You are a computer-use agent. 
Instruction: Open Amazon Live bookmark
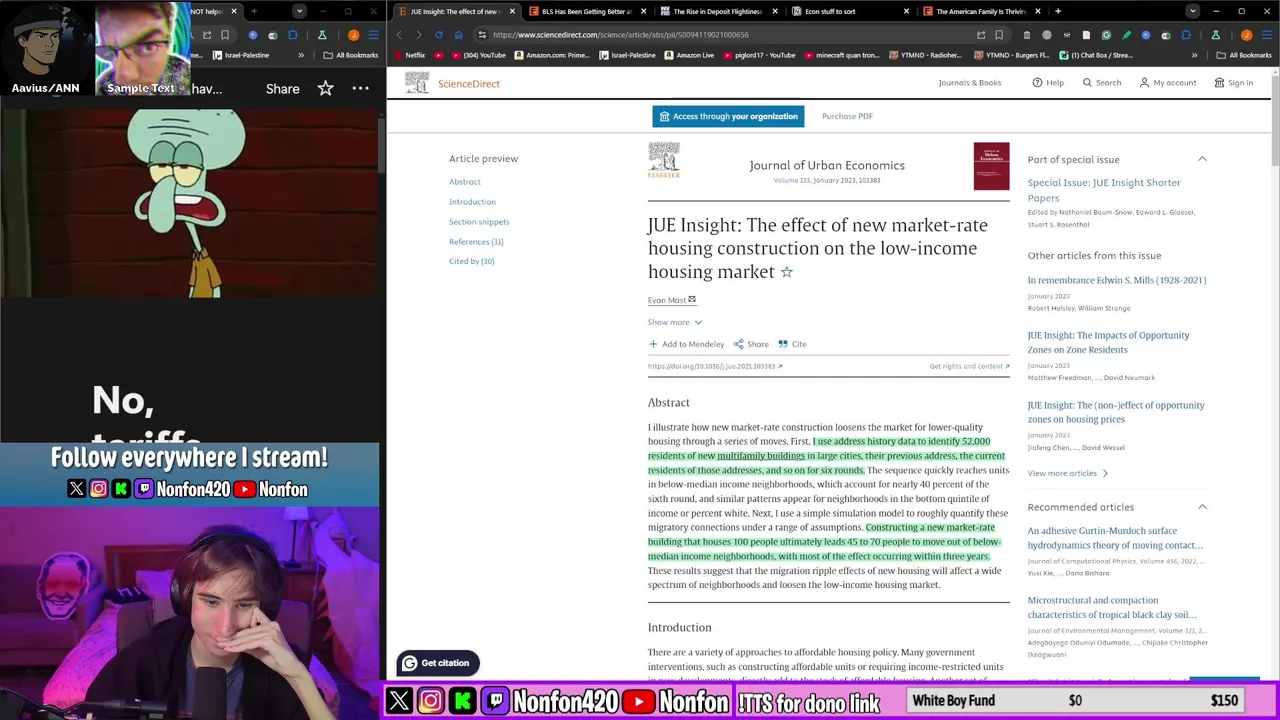click(689, 55)
